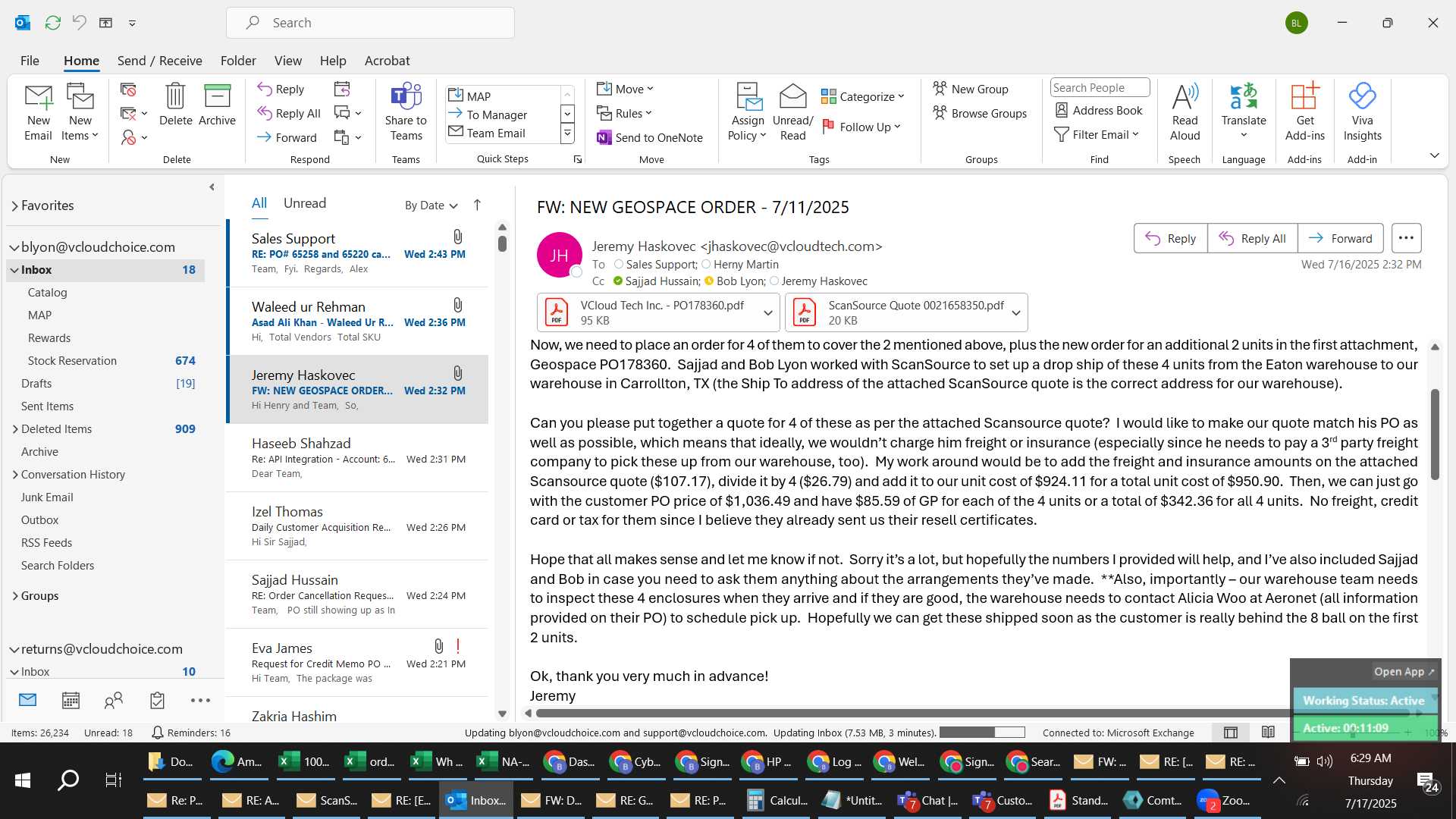Switch to Calendar view in navigation bar
The width and height of the screenshot is (1456, 819).
click(71, 701)
